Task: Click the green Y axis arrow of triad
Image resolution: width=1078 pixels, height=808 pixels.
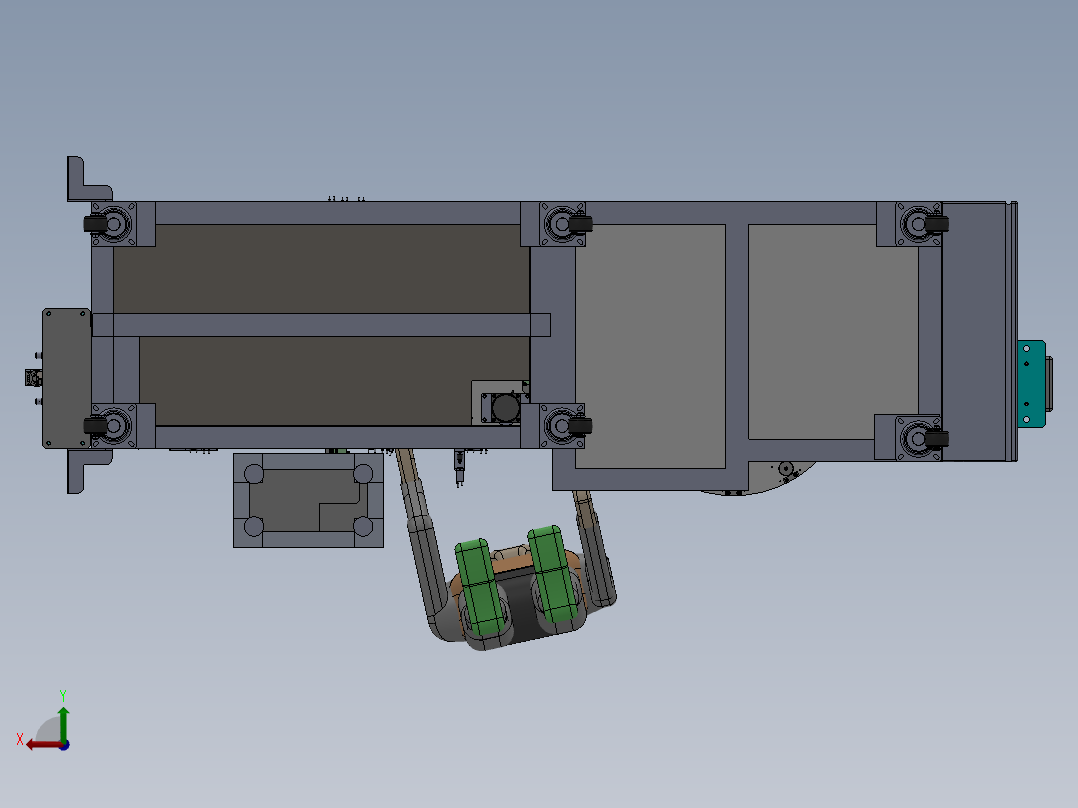Action: 63,724
